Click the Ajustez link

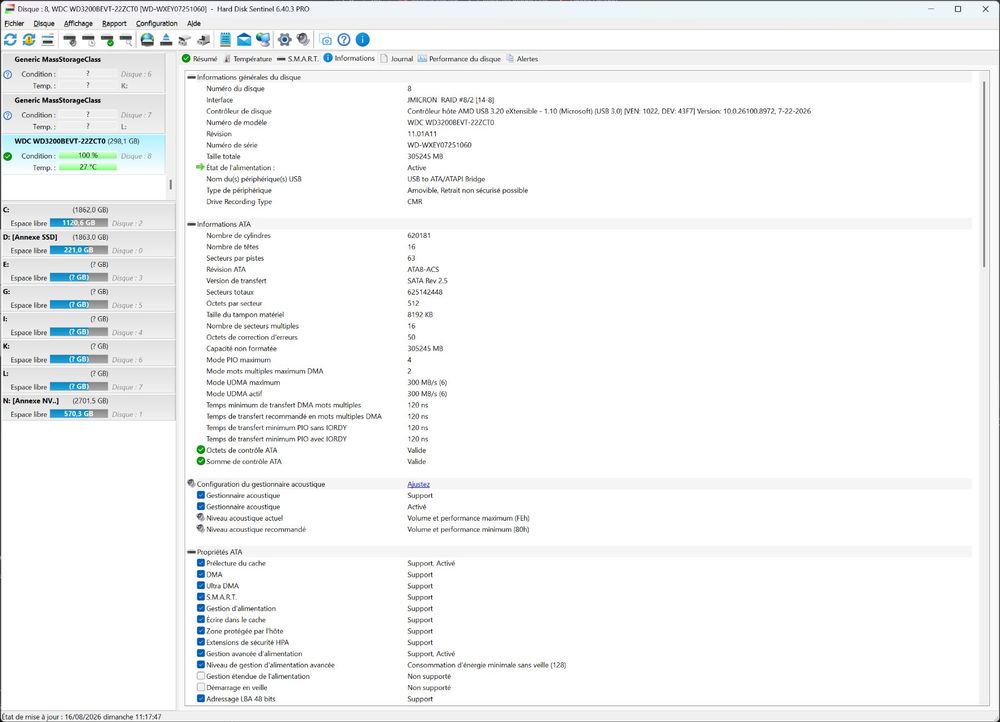[418, 485]
